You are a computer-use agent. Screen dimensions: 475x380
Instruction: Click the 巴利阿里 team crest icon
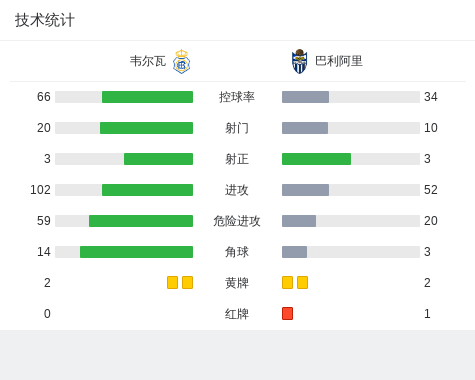coord(299,61)
